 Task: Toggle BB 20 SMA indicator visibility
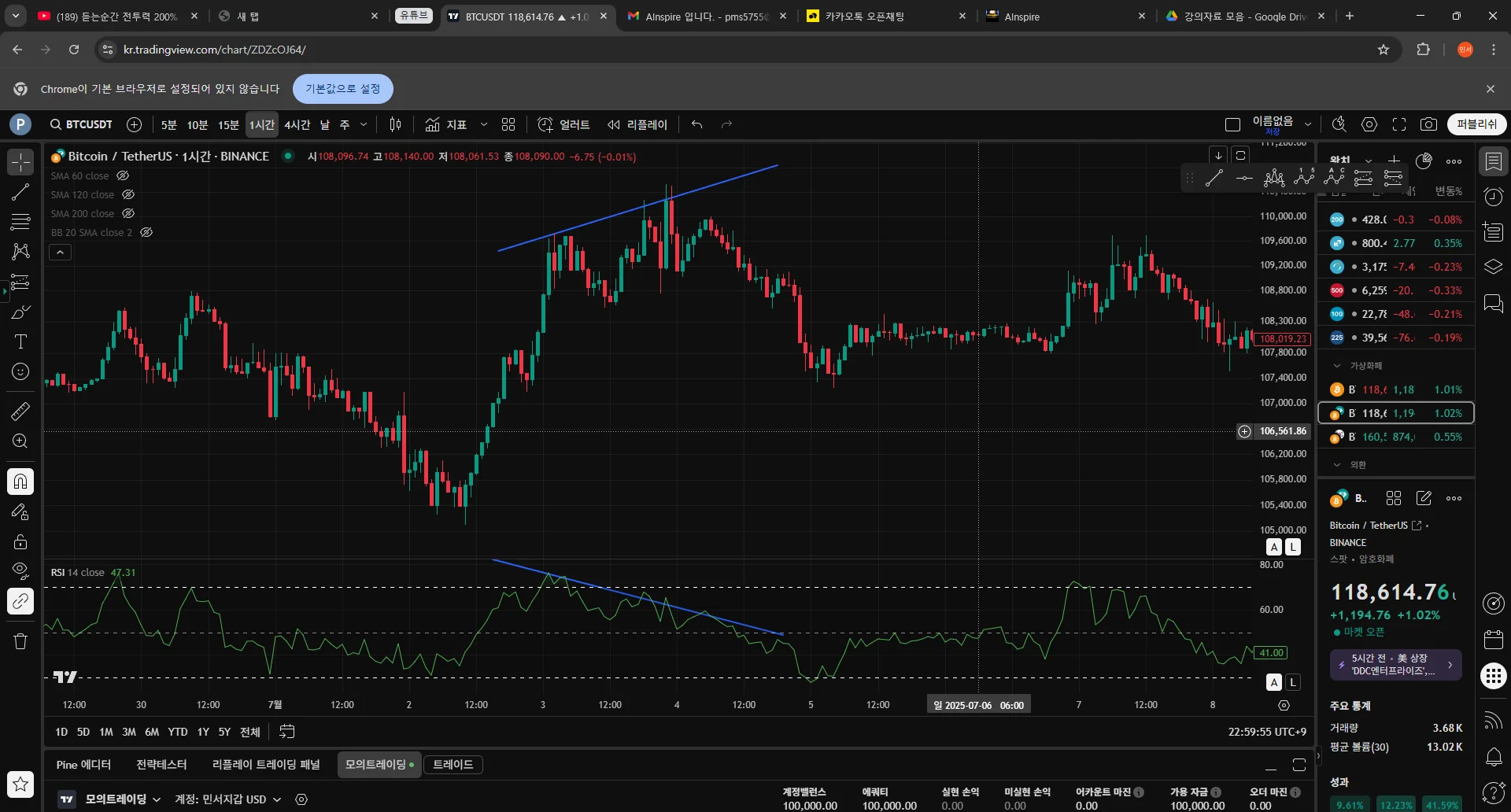(146, 232)
